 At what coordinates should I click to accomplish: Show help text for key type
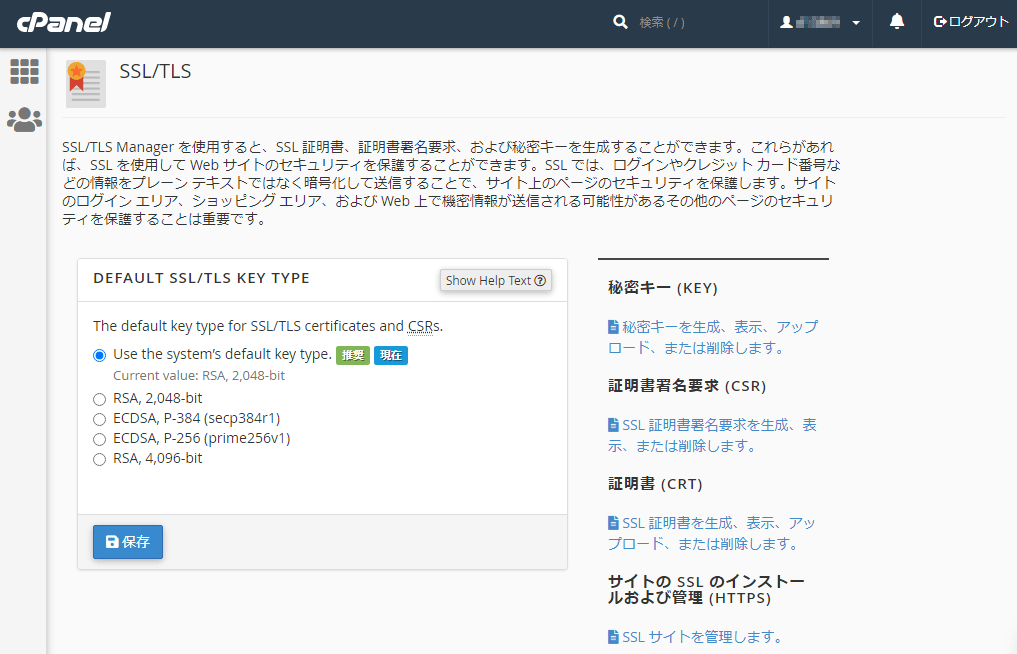click(496, 280)
